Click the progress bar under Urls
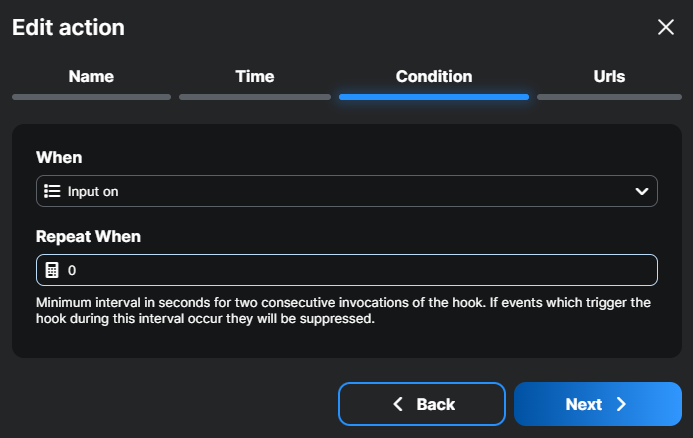The height and width of the screenshot is (438, 693). click(x=609, y=97)
